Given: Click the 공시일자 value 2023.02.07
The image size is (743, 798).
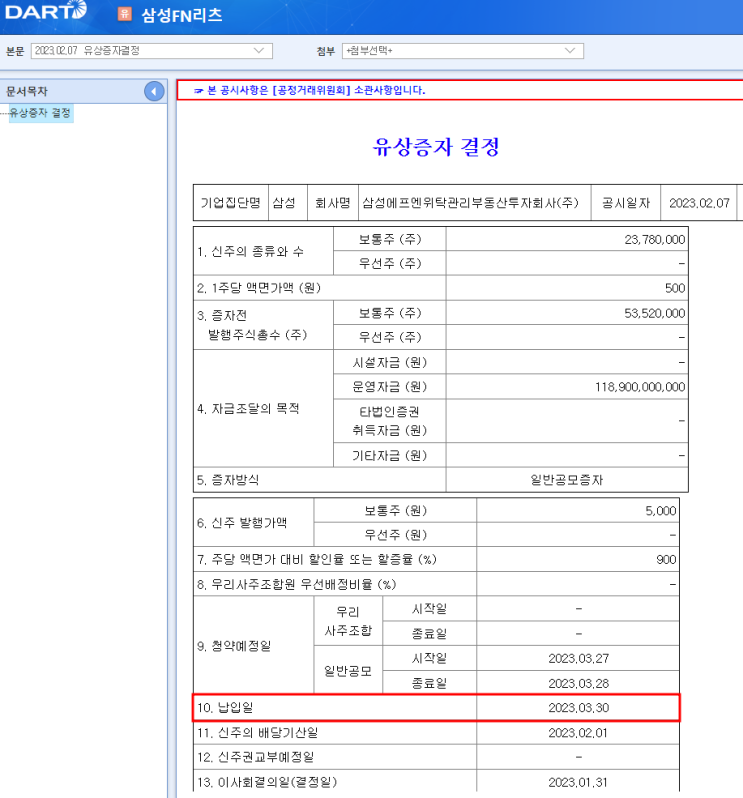Looking at the screenshot, I should point(699,203).
